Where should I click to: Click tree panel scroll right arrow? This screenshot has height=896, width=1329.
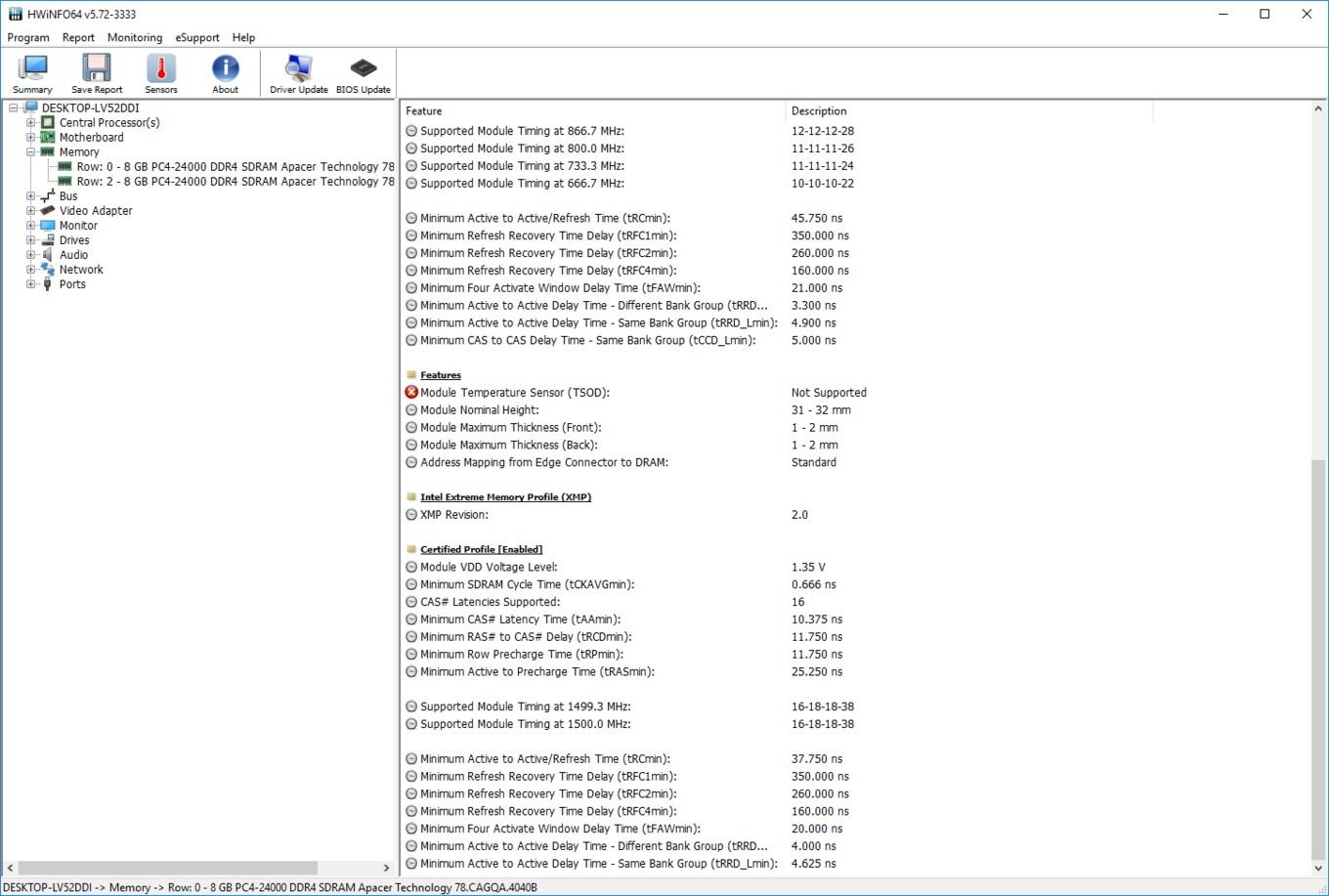click(386, 868)
